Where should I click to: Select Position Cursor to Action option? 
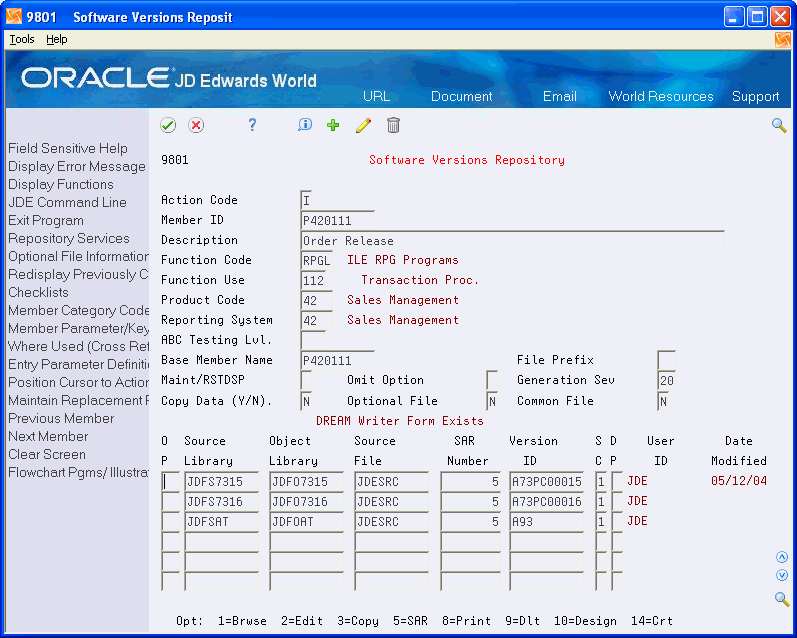coord(78,382)
